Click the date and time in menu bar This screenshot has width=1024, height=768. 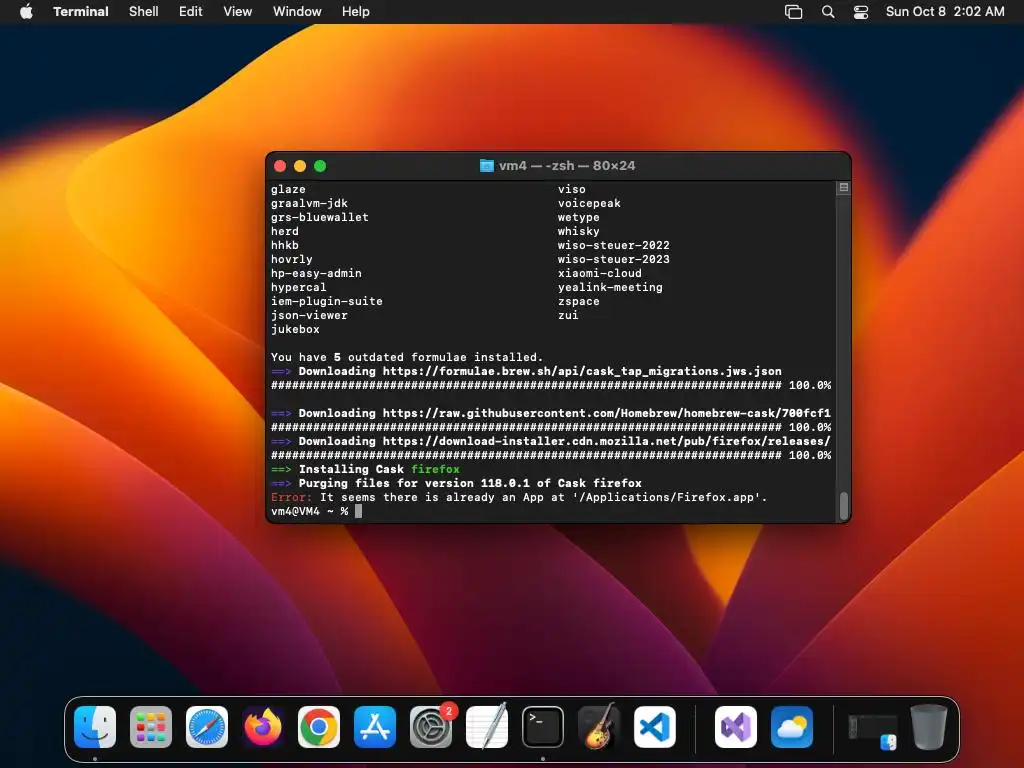pyautogui.click(x=945, y=12)
